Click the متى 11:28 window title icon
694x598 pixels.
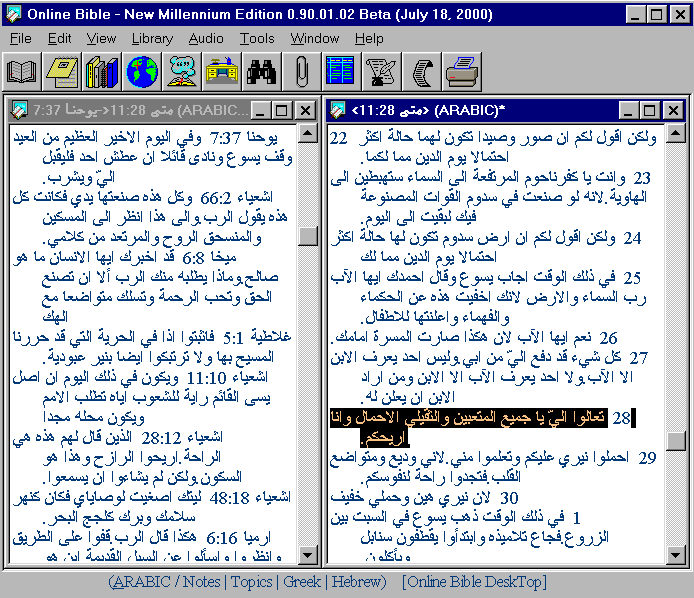[338, 110]
